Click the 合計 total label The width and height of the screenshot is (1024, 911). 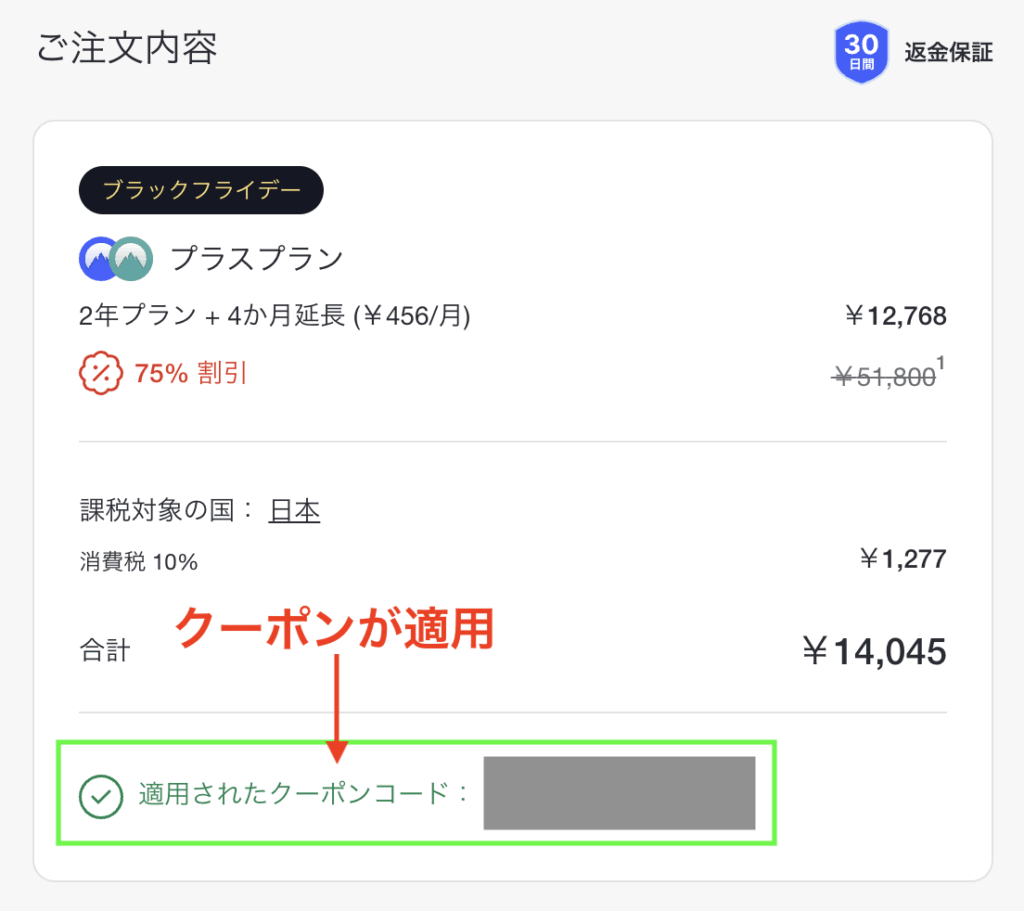(104, 652)
